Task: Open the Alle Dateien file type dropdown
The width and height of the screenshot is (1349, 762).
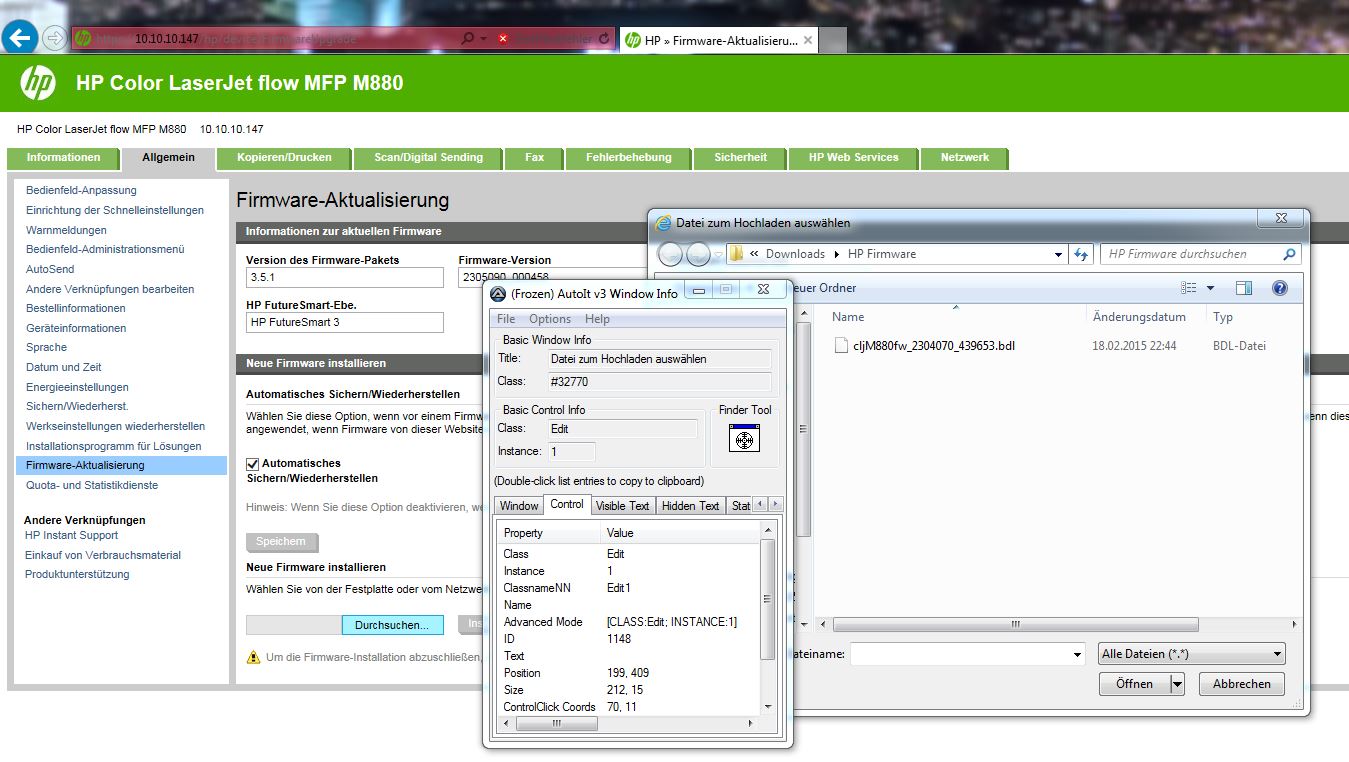Action: pos(1191,654)
